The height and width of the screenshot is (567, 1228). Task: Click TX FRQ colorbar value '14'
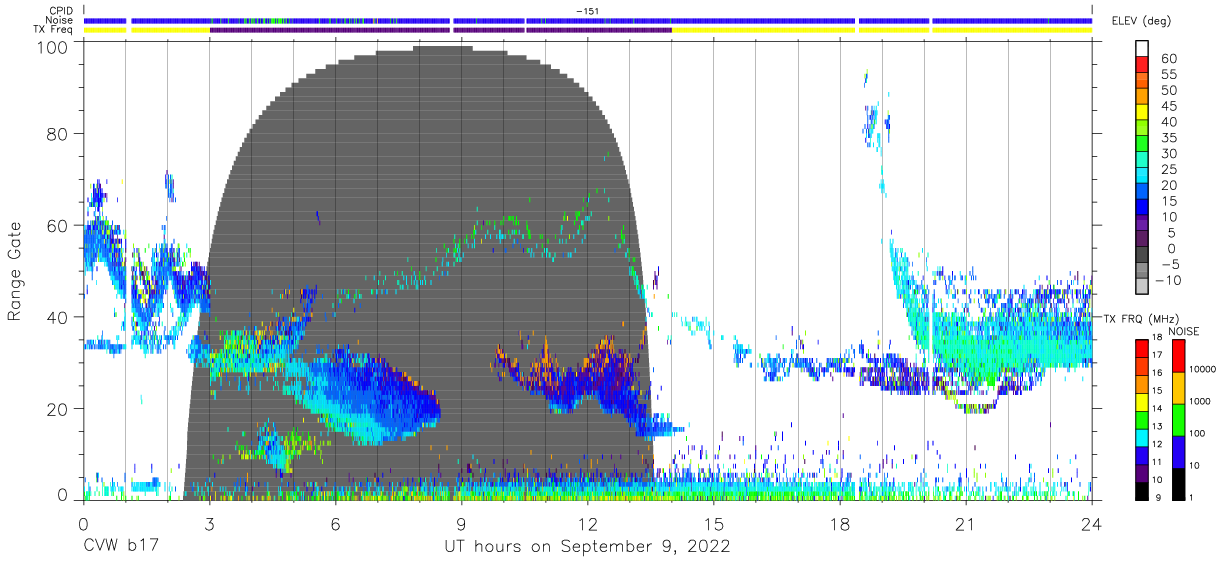(1157, 409)
